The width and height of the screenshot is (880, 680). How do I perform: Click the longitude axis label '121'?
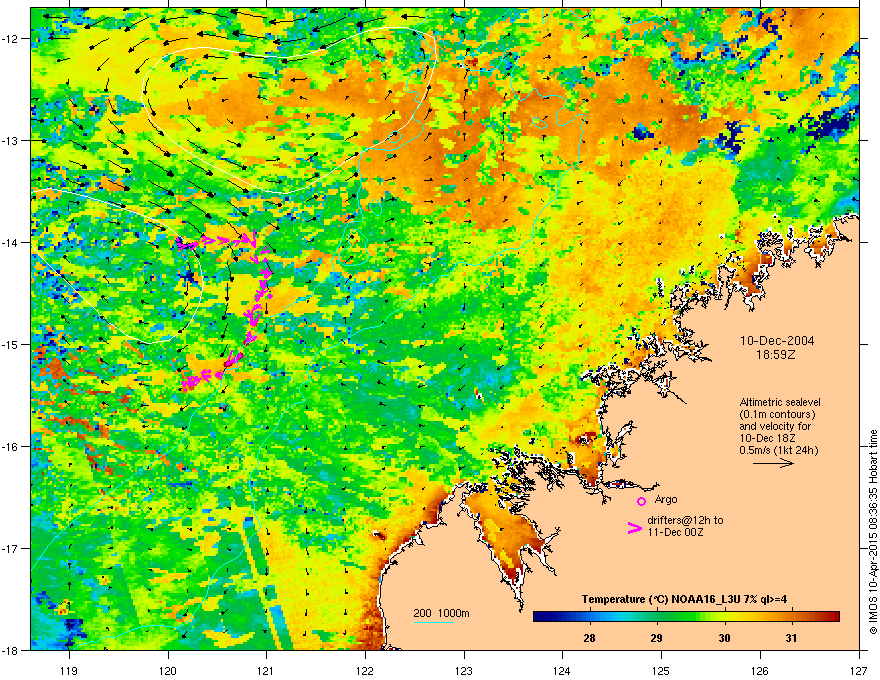pyautogui.click(x=266, y=670)
